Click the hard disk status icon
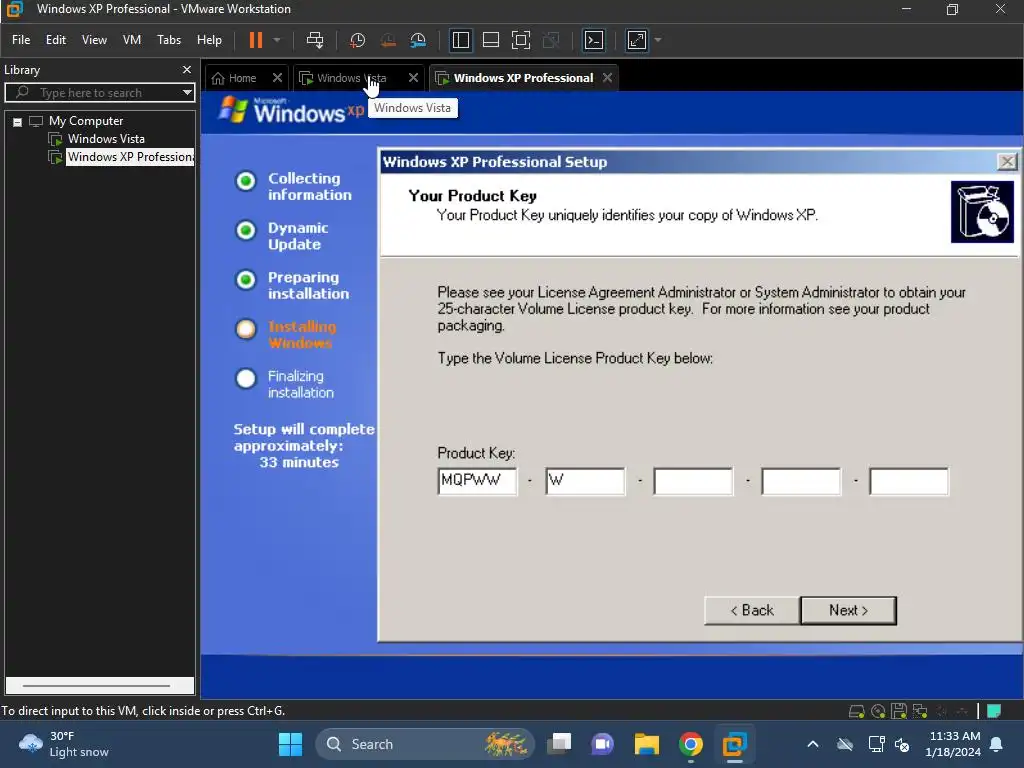 coord(856,711)
